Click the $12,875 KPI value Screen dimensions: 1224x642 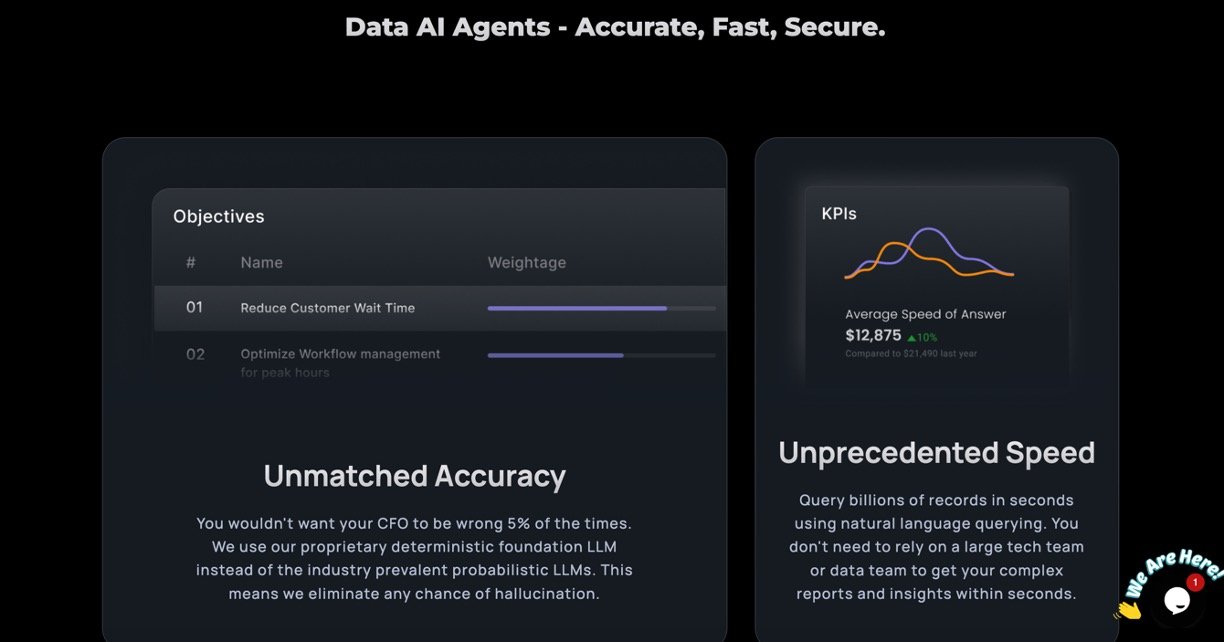873,336
